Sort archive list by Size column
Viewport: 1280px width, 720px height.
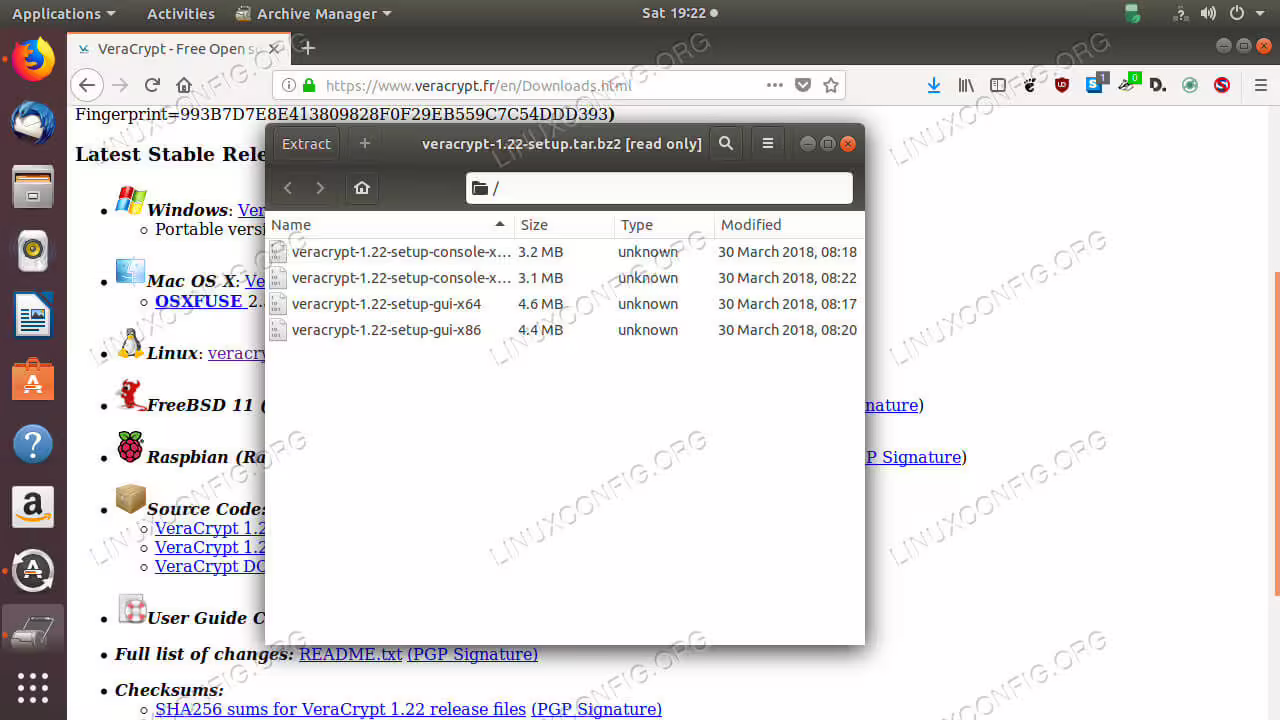pos(564,225)
